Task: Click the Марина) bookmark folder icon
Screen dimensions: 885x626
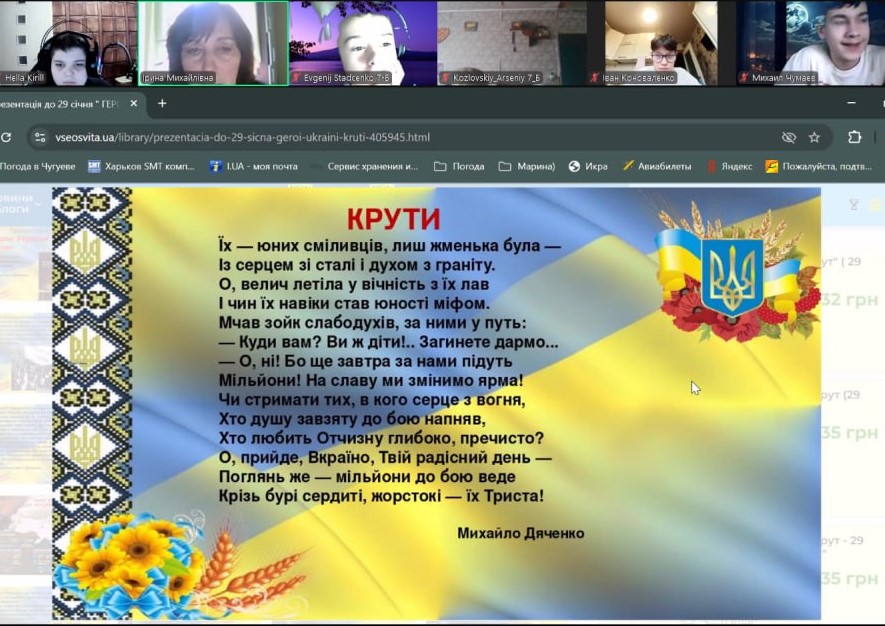Action: click(505, 166)
